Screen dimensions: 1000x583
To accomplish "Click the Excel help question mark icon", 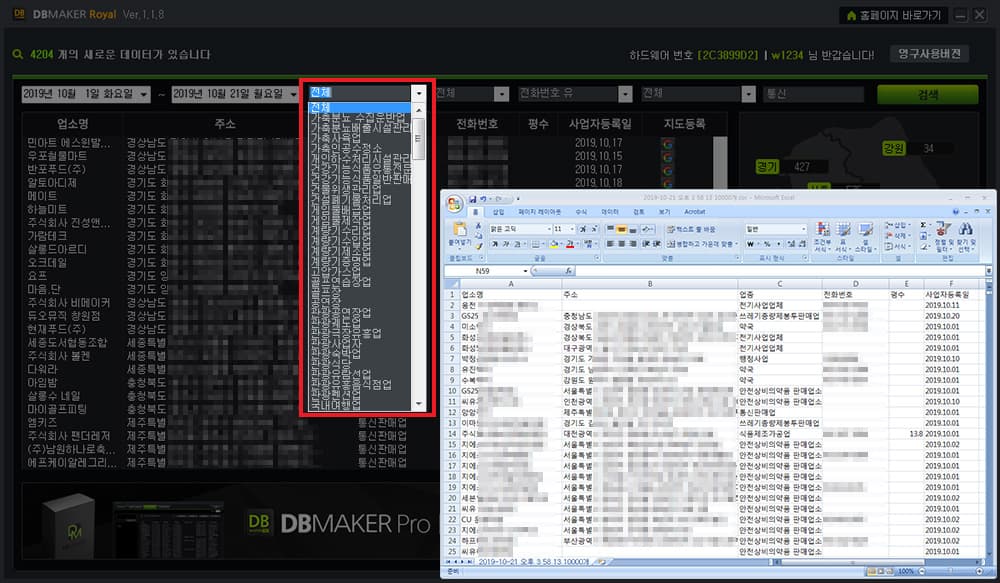I will coord(955,211).
